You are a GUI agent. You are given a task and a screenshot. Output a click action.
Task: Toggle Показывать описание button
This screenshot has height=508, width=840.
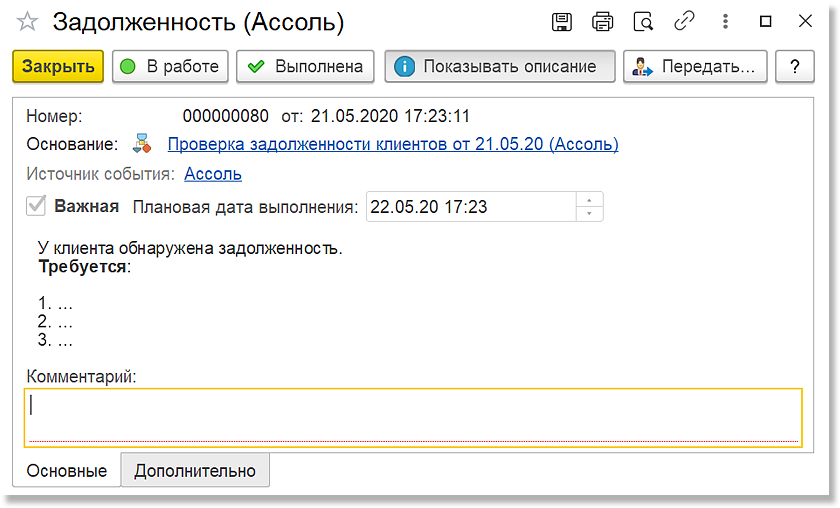[x=499, y=66]
